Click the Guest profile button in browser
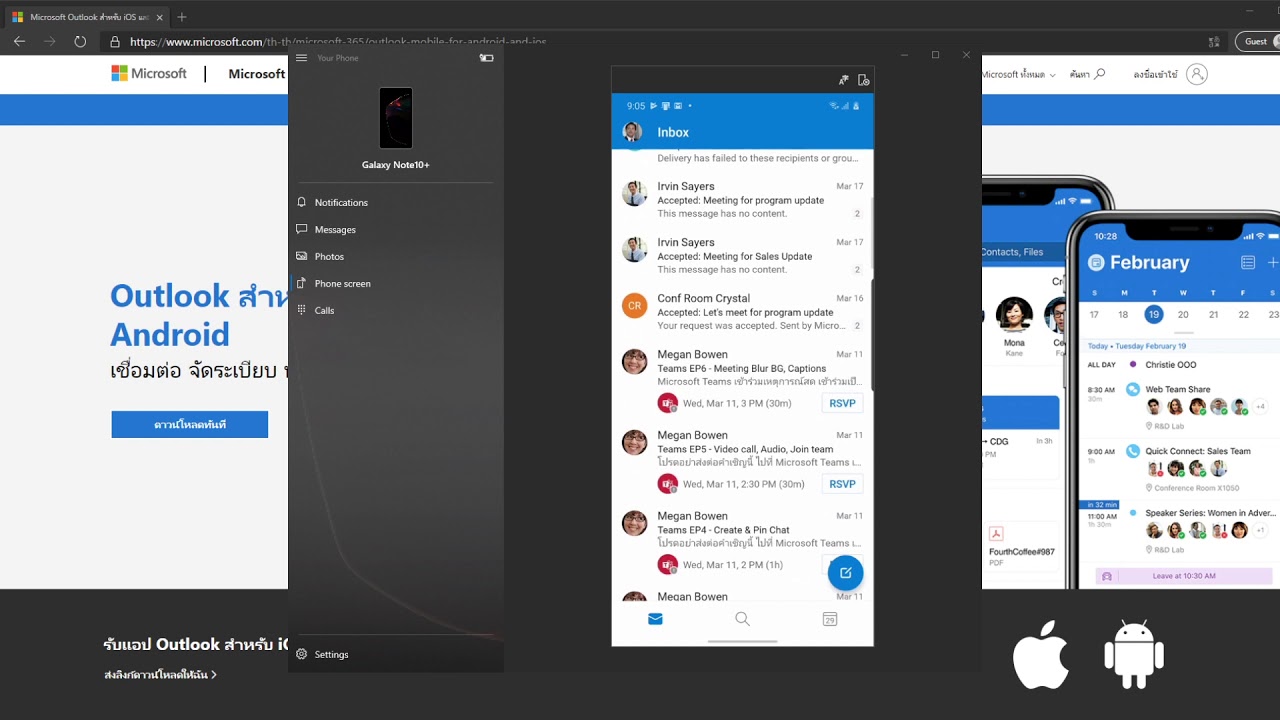 (x=1257, y=41)
